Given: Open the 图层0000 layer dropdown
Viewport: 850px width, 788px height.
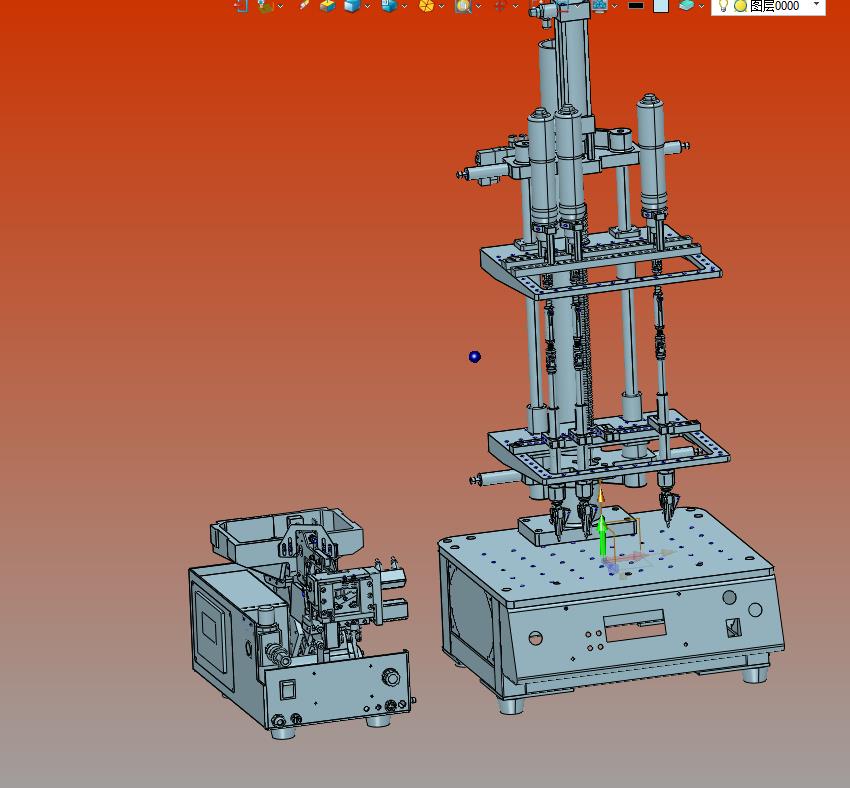Looking at the screenshot, I should (x=816, y=4).
